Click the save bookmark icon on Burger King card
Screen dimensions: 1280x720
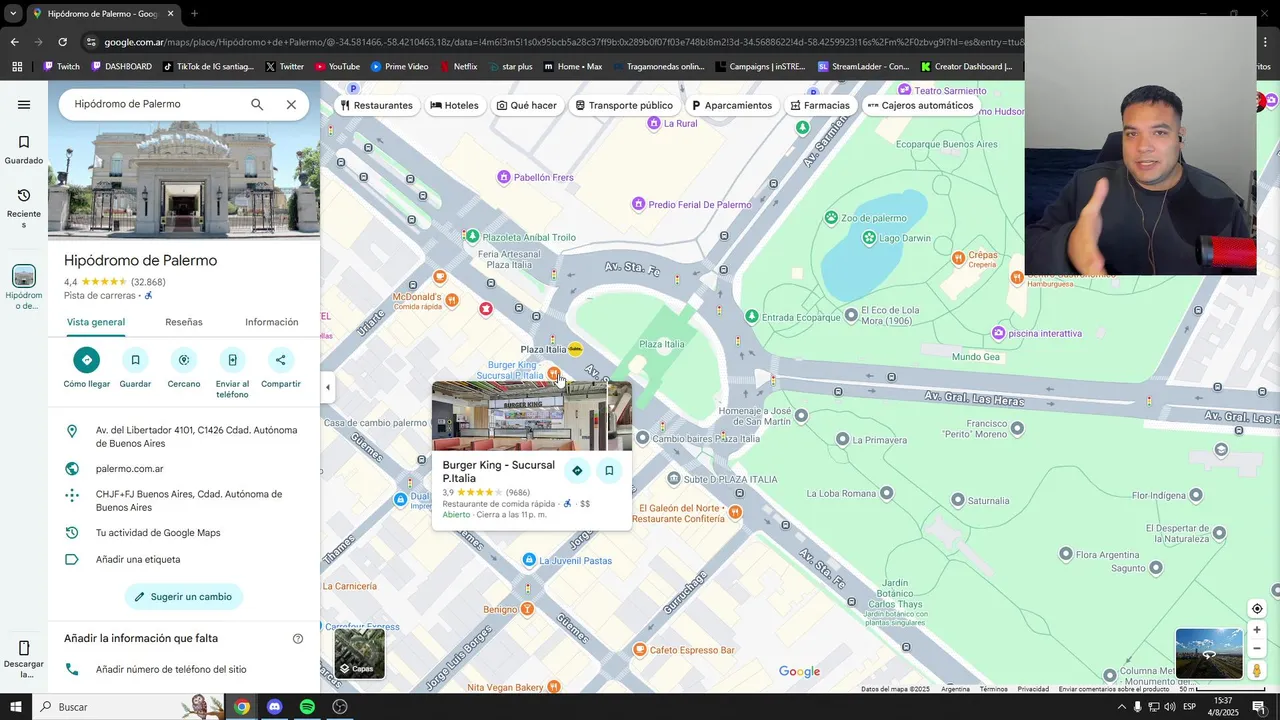tap(609, 471)
